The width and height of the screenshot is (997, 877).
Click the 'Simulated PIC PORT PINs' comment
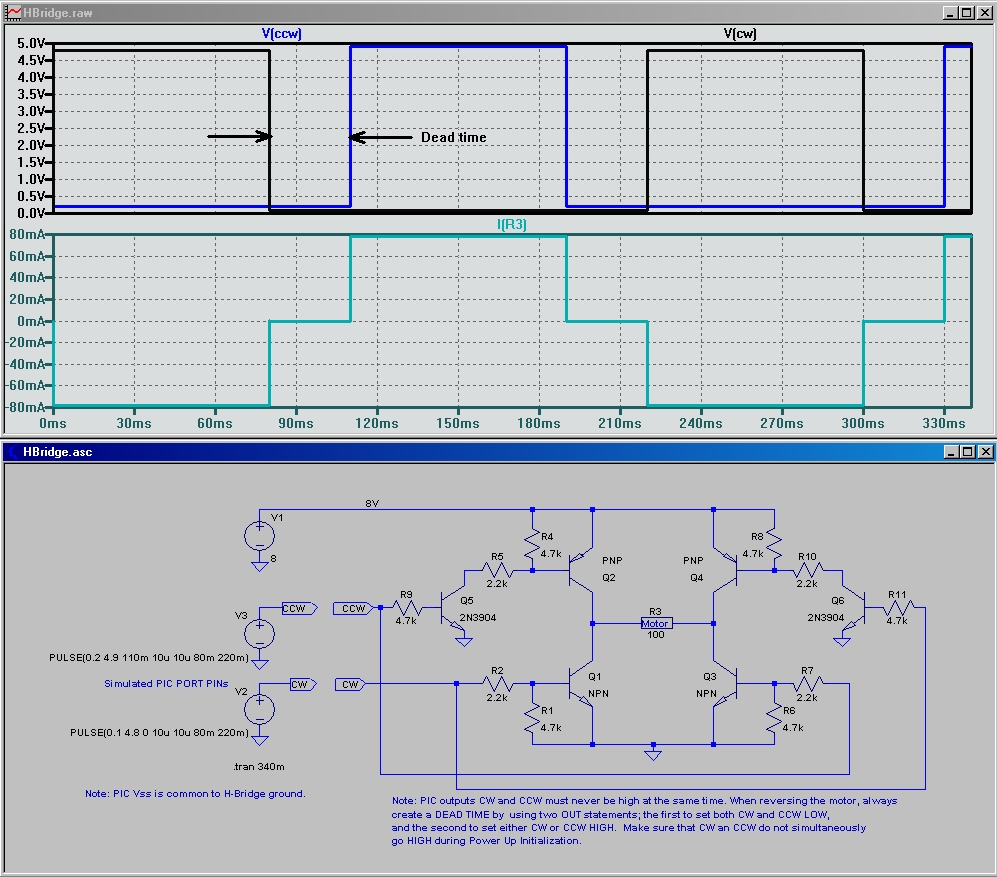tap(166, 684)
